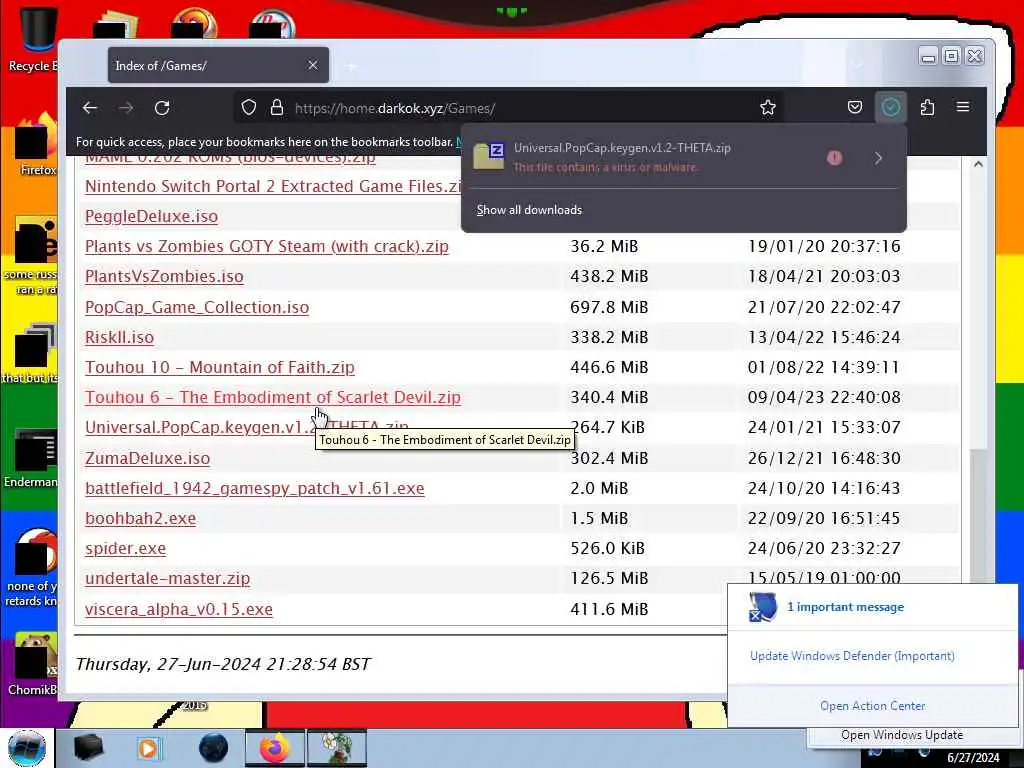Screen dimensions: 1024x768
Task: Click the red malware warning icon
Action: (835, 157)
